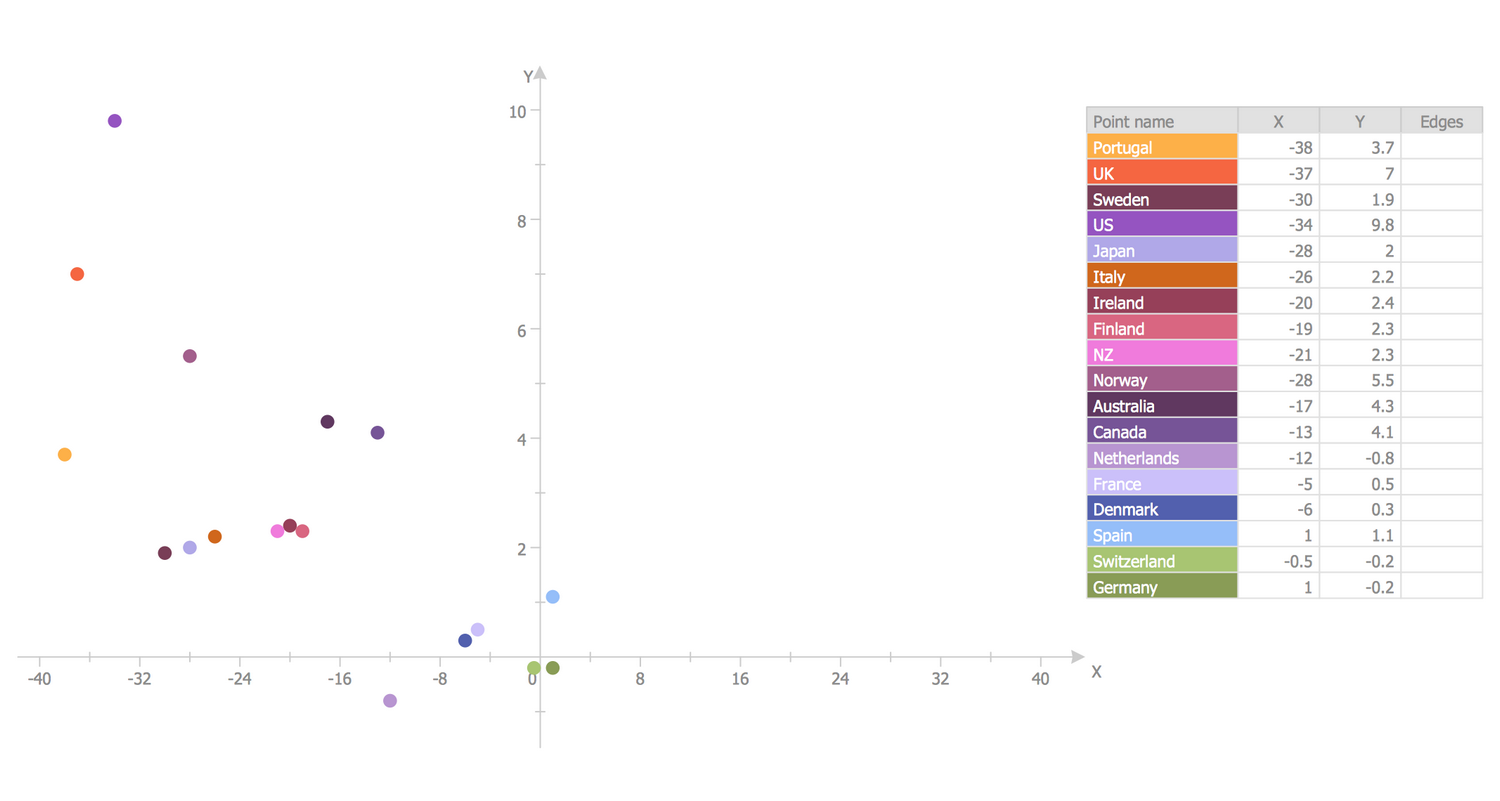Pick the dark orange Italy point on the plot
1500x801 pixels.
tap(215, 537)
